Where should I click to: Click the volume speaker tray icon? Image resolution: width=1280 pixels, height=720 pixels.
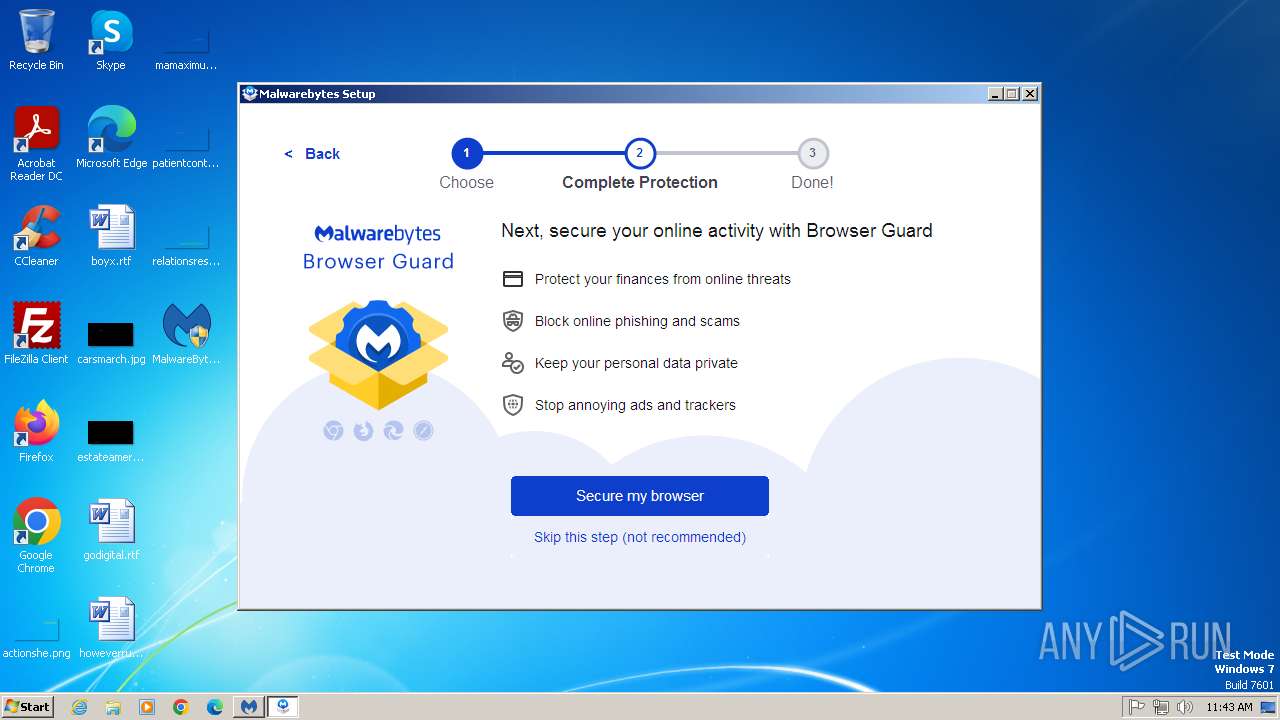point(1185,707)
